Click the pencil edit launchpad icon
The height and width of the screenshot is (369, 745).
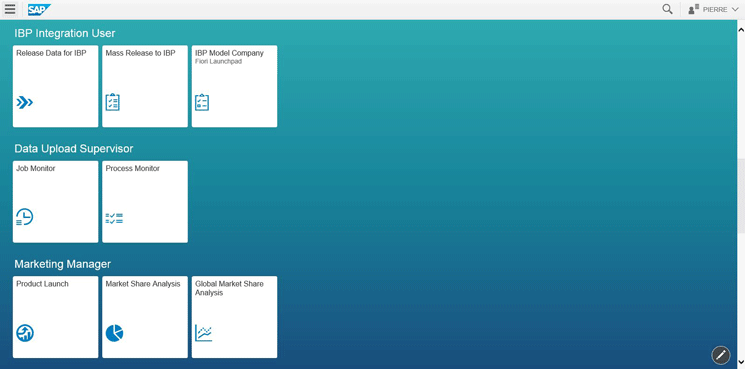(720, 355)
